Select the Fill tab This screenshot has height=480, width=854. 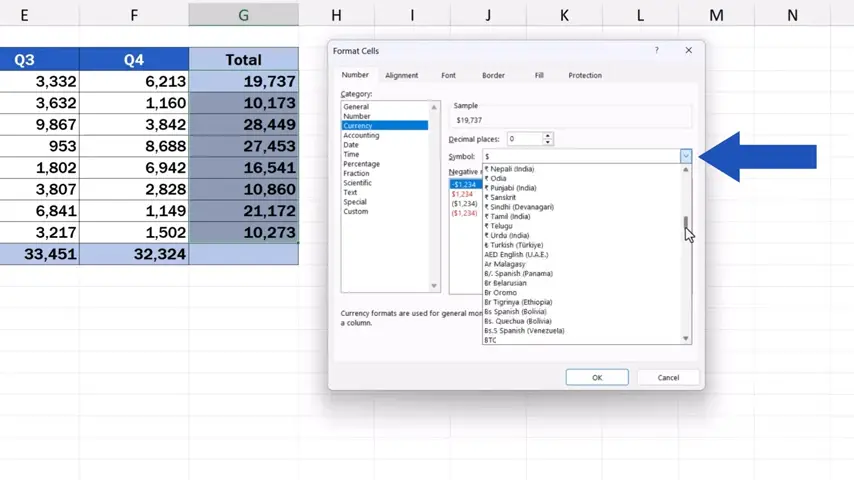point(539,75)
